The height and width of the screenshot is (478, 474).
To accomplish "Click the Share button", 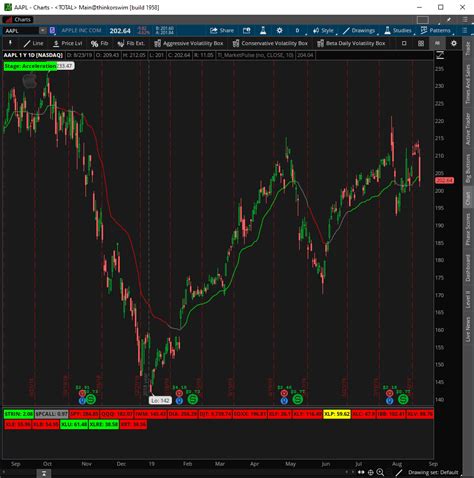I will coord(222,31).
